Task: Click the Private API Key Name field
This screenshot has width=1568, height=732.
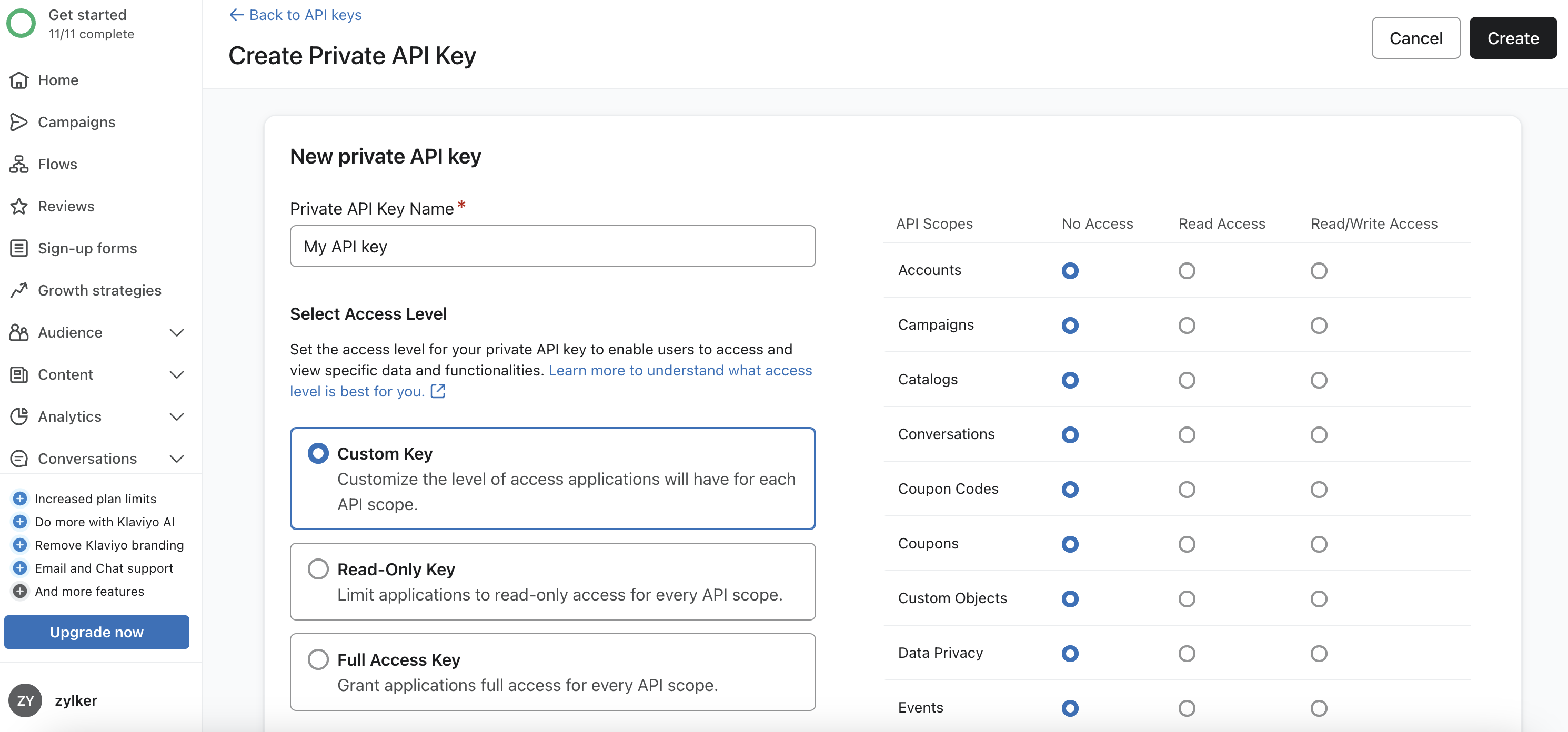Action: (552, 246)
